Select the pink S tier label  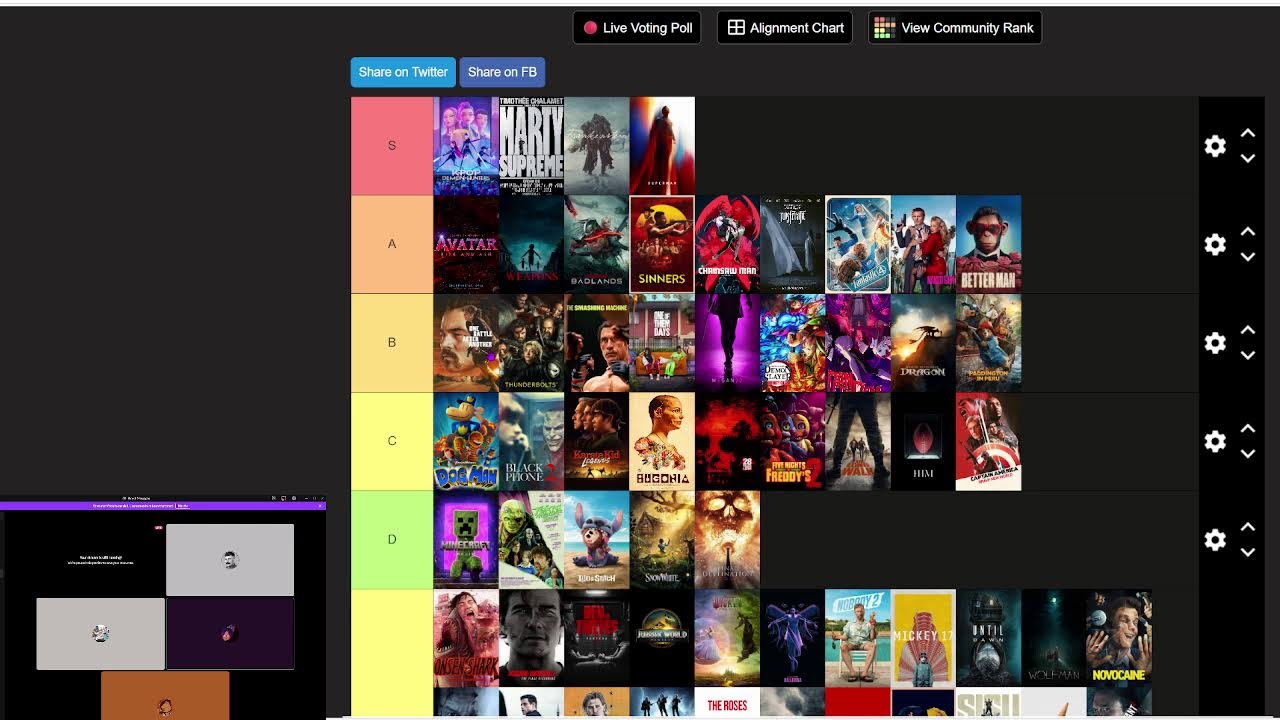[x=392, y=146]
